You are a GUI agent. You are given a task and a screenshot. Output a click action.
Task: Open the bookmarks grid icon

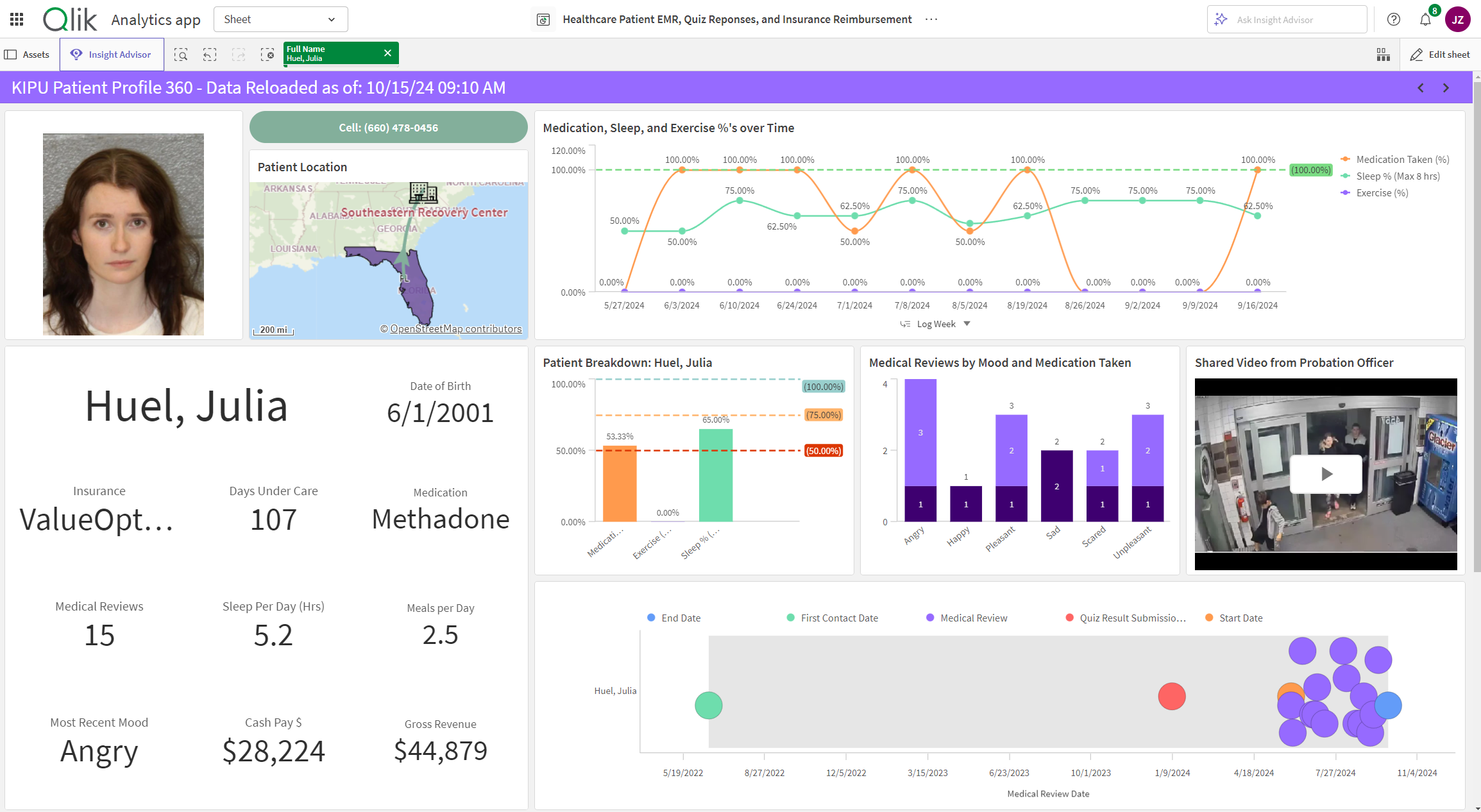coord(1383,55)
